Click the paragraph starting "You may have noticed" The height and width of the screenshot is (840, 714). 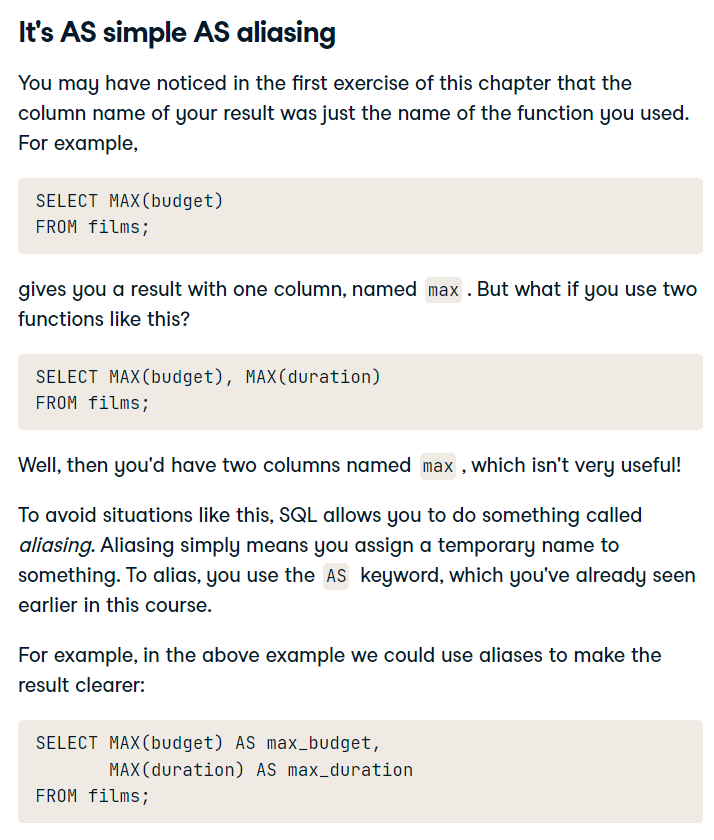[x=354, y=114]
